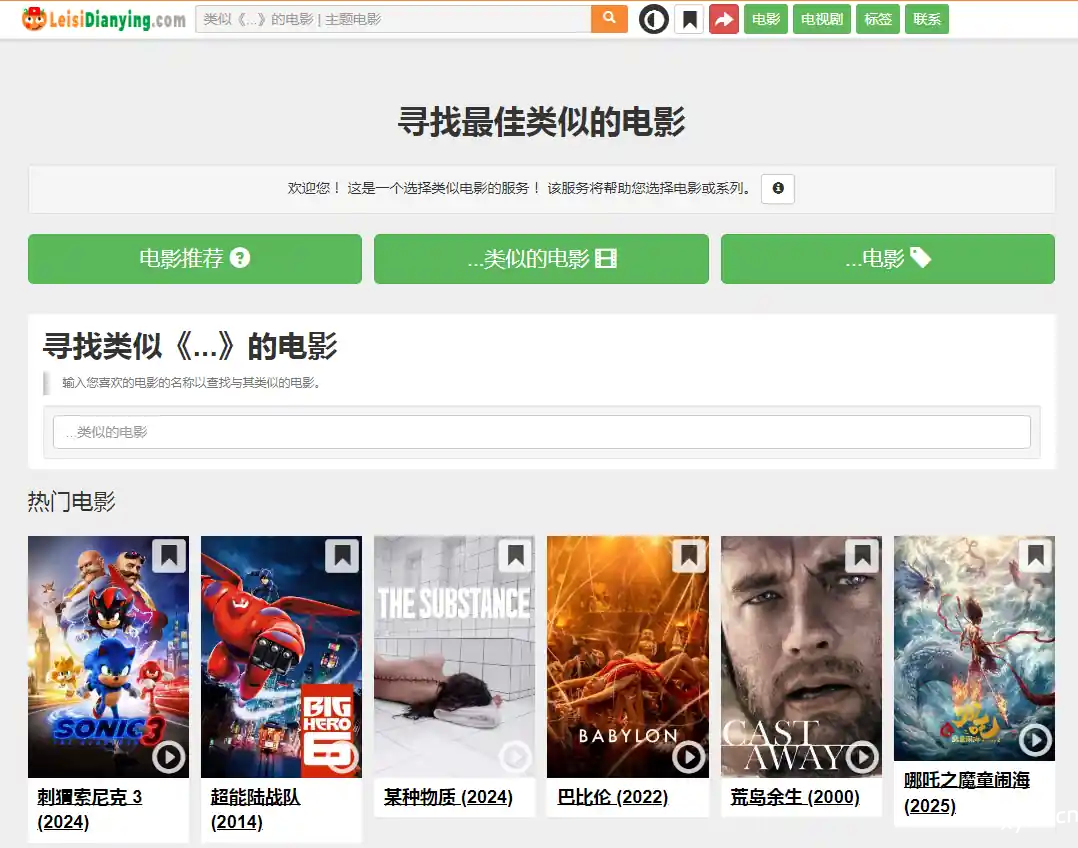Play trailer on The Substance poster
This screenshot has height=848, width=1078.
[515, 757]
